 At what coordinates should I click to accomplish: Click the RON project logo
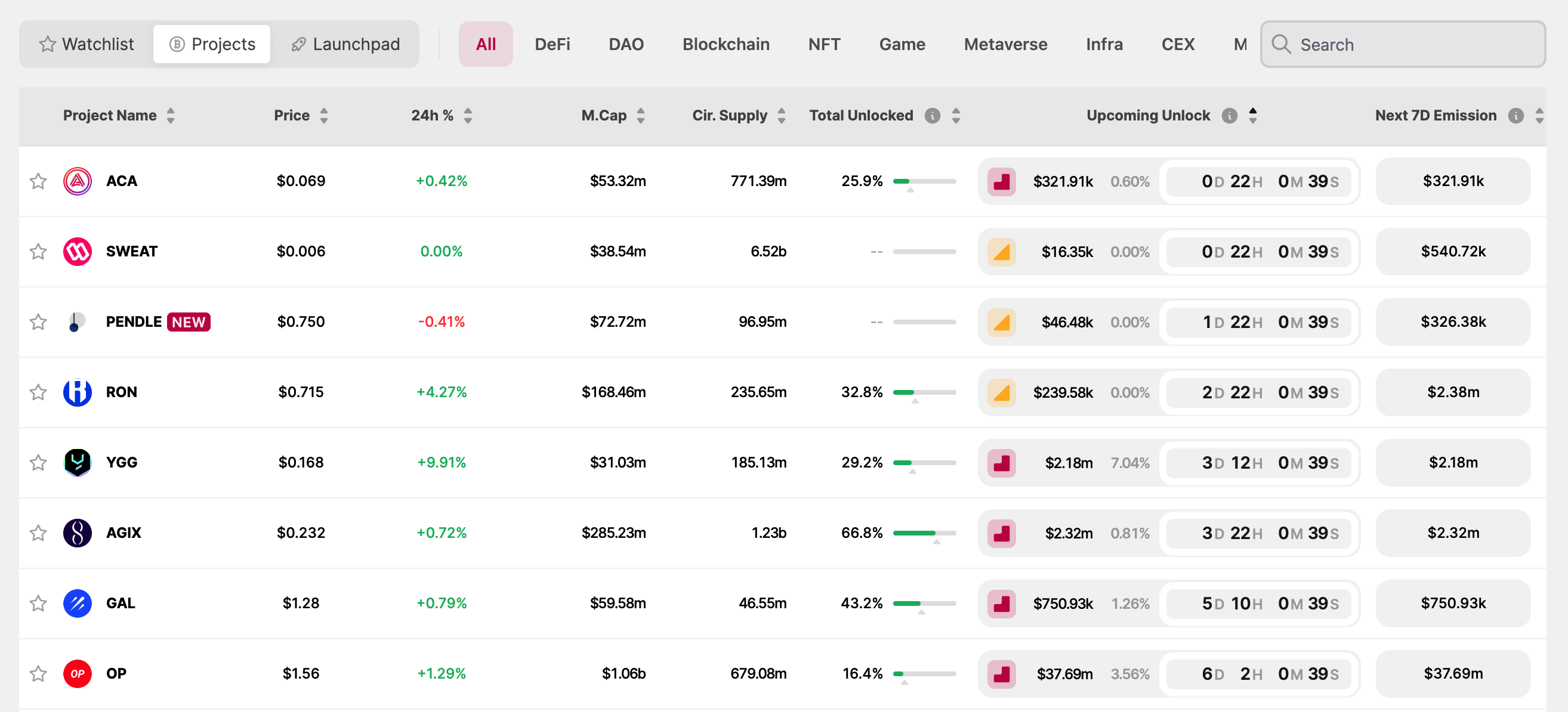tap(77, 392)
